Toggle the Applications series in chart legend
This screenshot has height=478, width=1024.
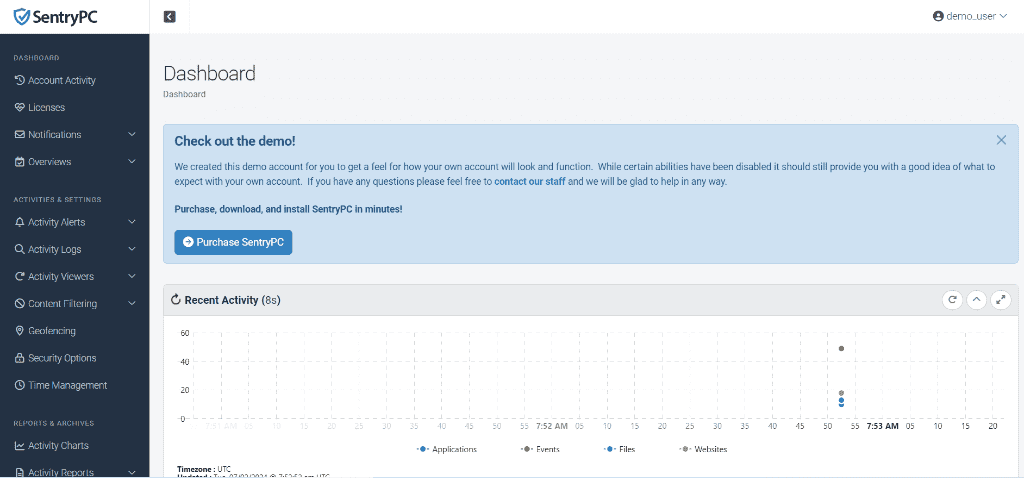click(447, 449)
